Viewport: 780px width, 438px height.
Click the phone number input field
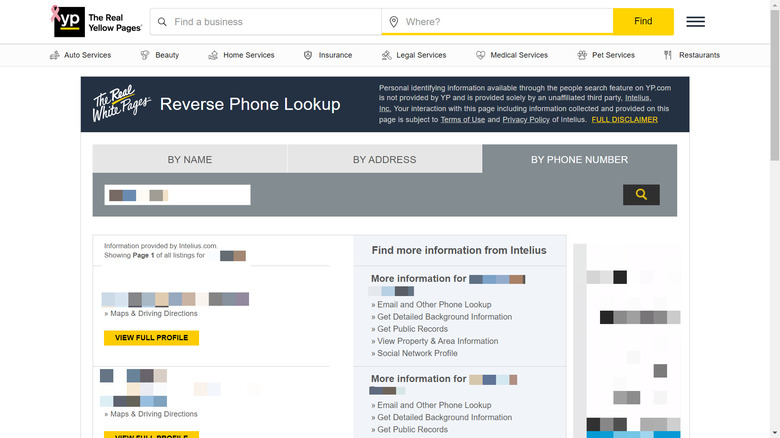[x=177, y=195]
